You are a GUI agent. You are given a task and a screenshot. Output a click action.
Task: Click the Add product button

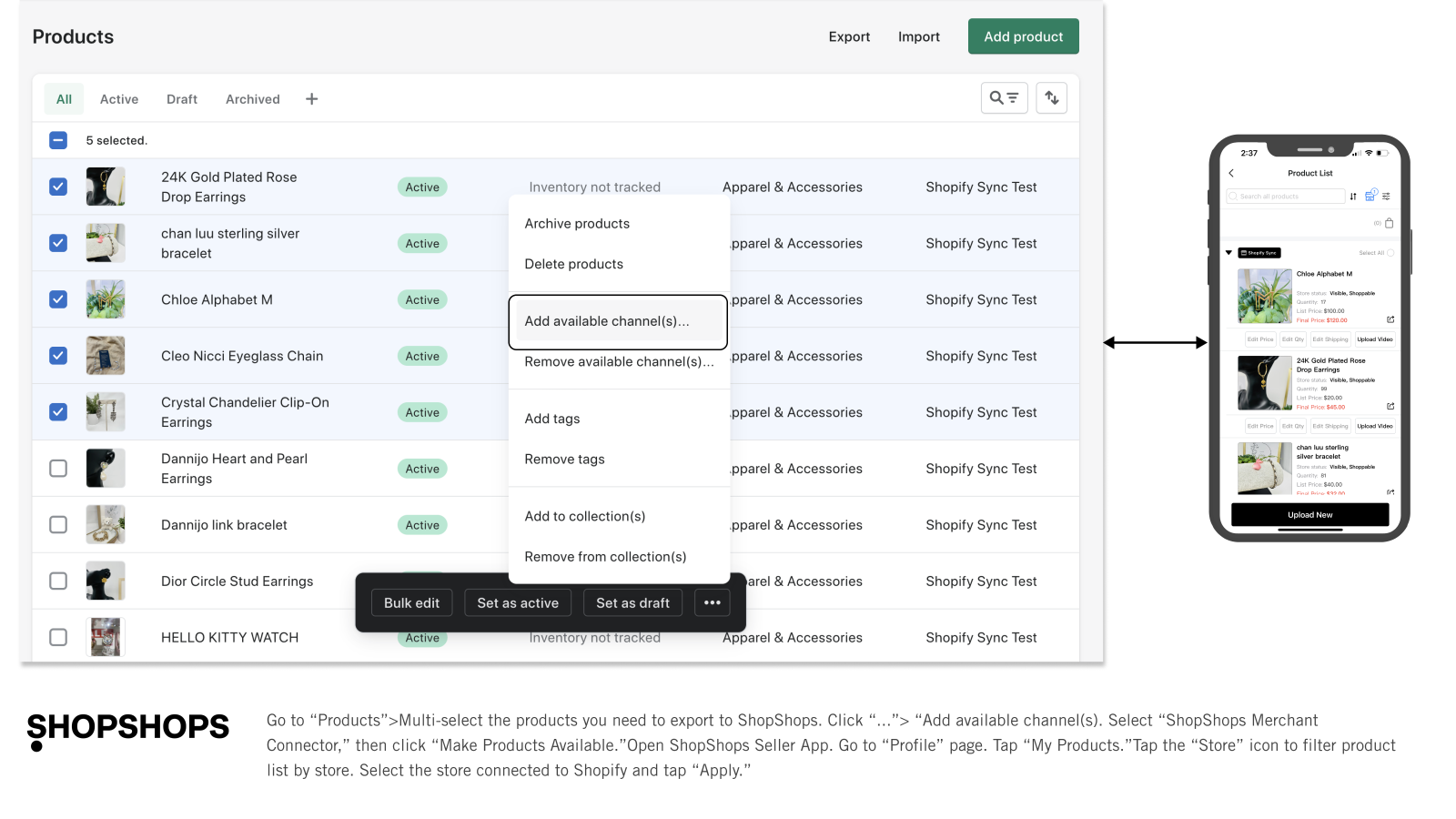tap(1023, 36)
